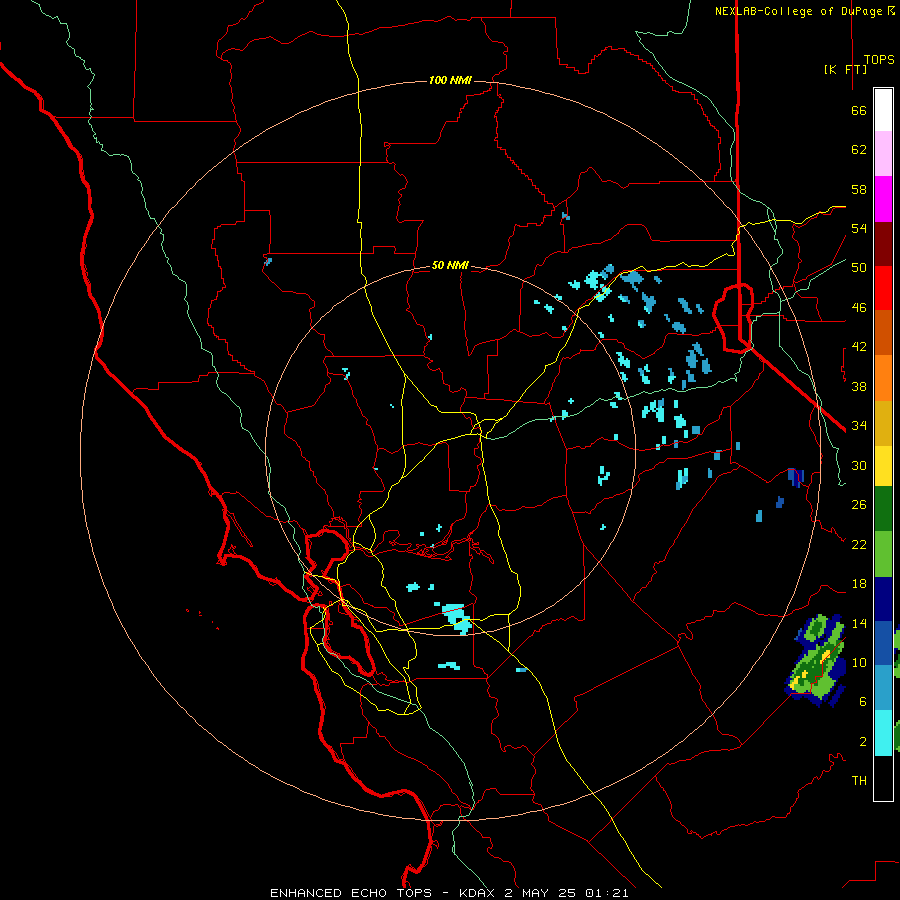Select the '50 NMI' range ring label

pyautogui.click(x=450, y=265)
